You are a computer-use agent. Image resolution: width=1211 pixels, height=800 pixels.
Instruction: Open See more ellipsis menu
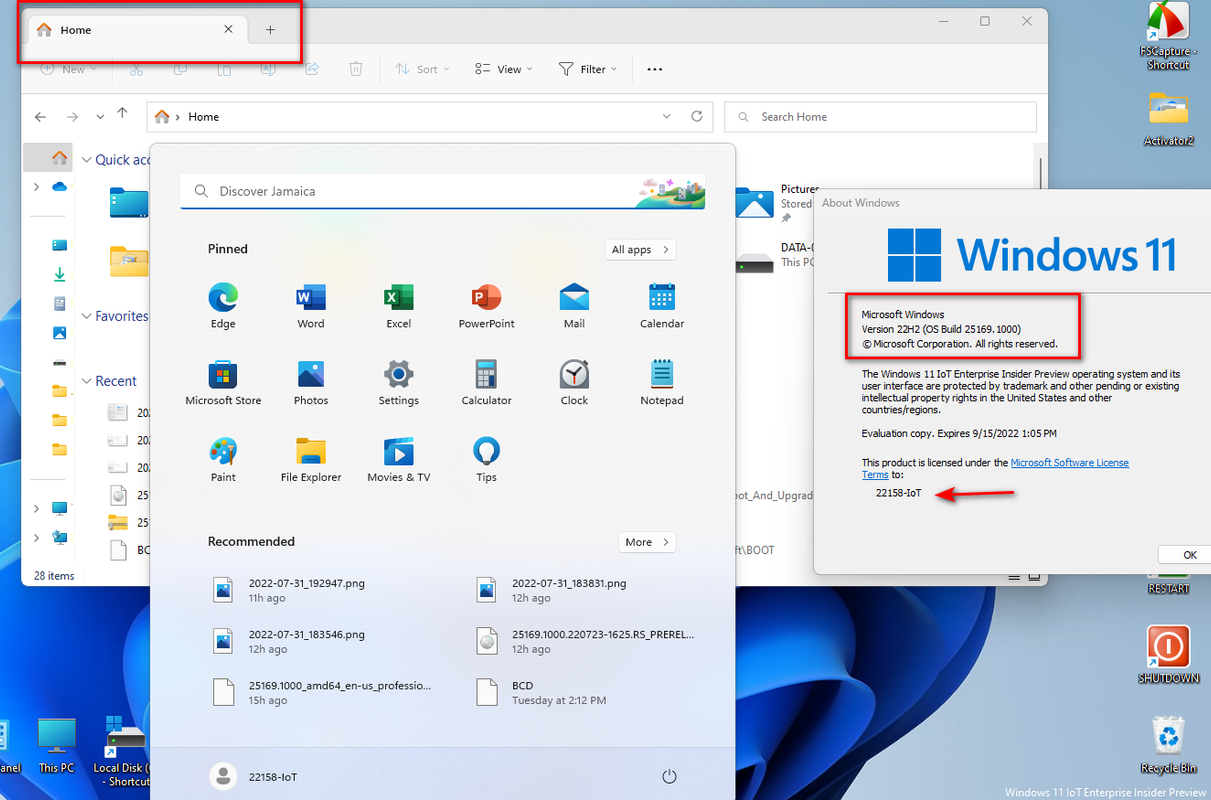655,69
